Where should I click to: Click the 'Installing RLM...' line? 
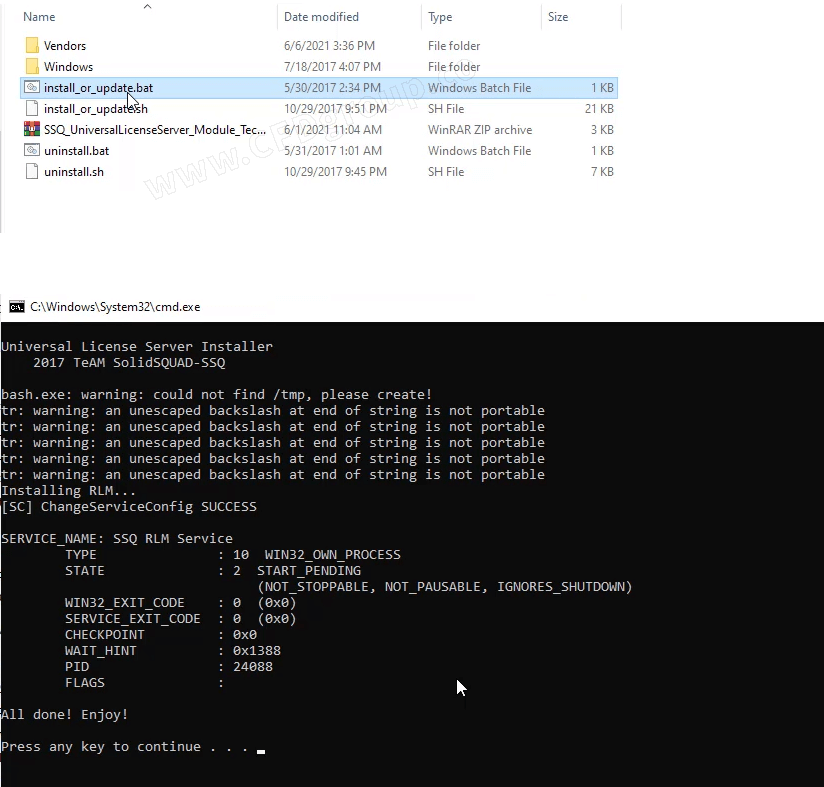[68, 491]
